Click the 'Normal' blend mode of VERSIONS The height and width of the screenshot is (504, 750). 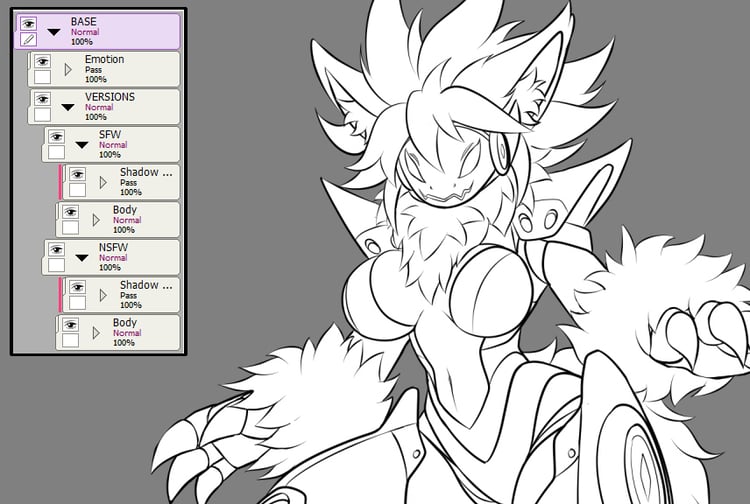99,107
